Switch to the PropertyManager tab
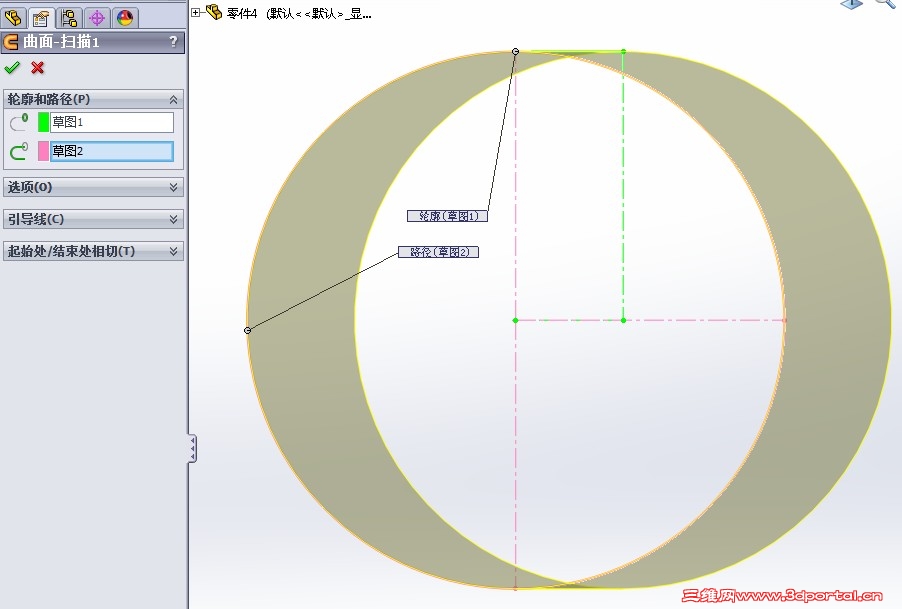Screen dimensions: 902x609 point(40,18)
